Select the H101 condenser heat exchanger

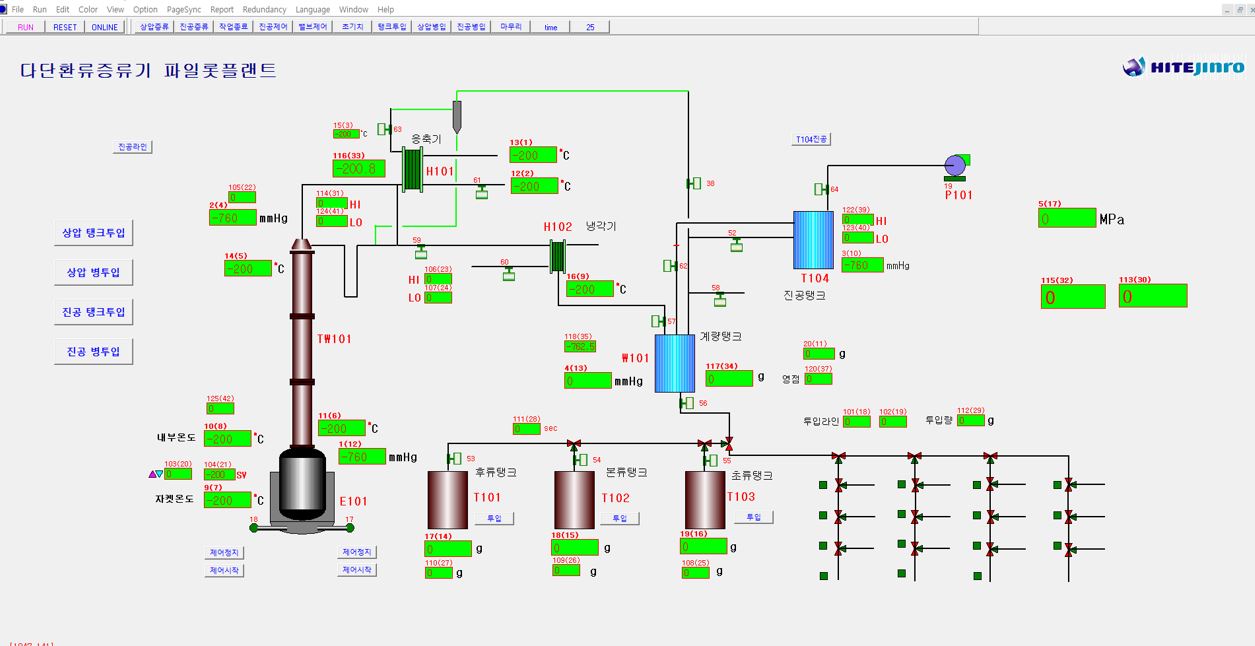tap(412, 169)
